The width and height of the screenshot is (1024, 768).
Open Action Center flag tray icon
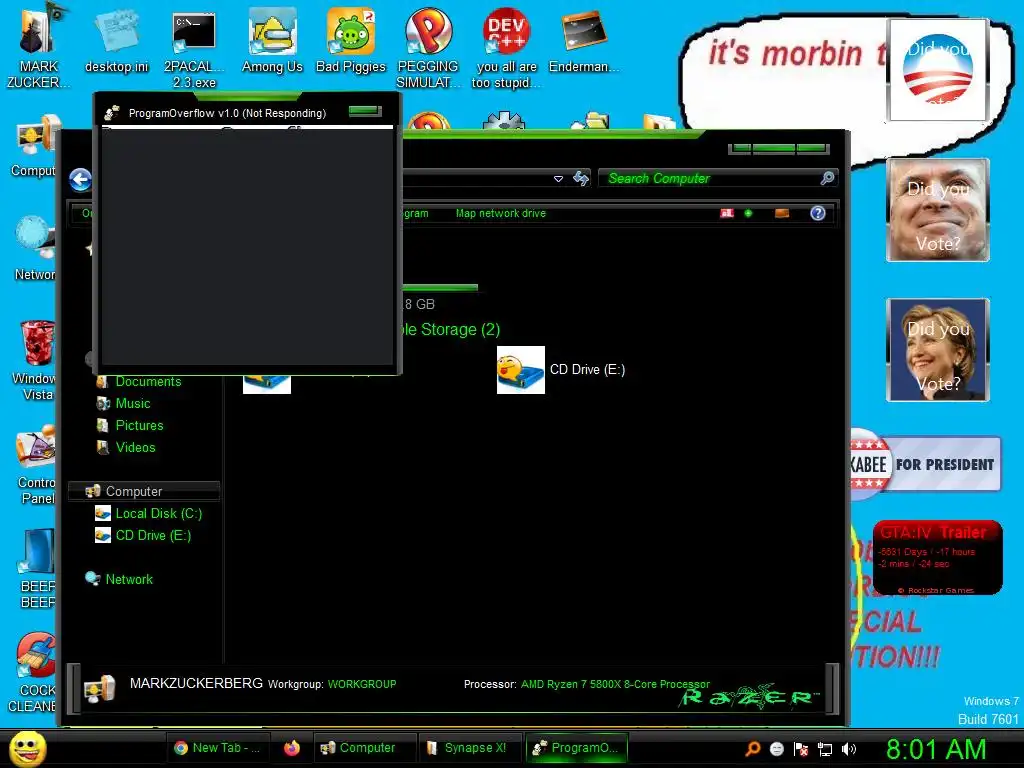801,749
